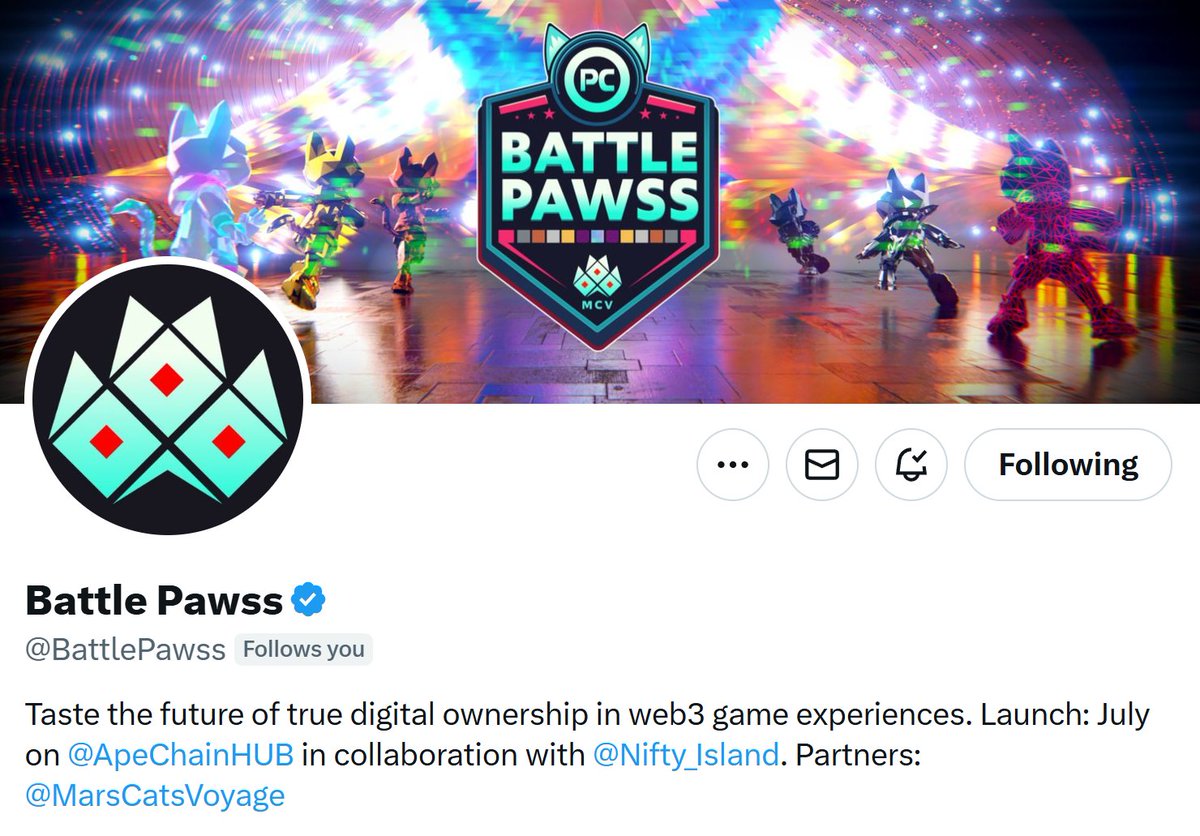Toggle the notification bell icon
This screenshot has height=836, width=1200.
point(911,464)
